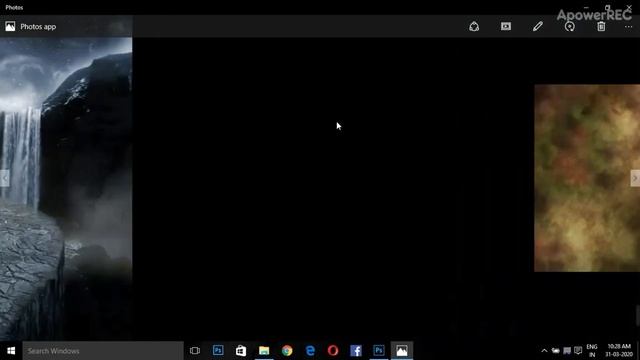
Task: Select the brown textured image
Action: pos(587,178)
